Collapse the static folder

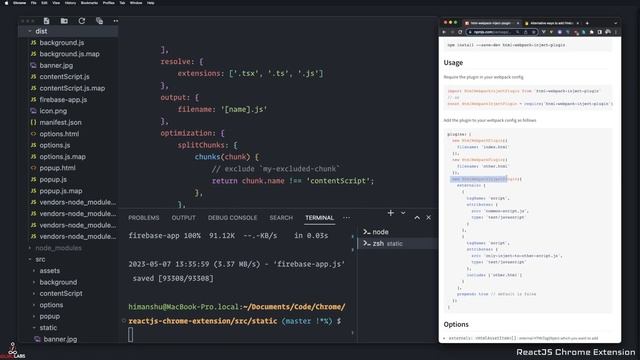68,328
